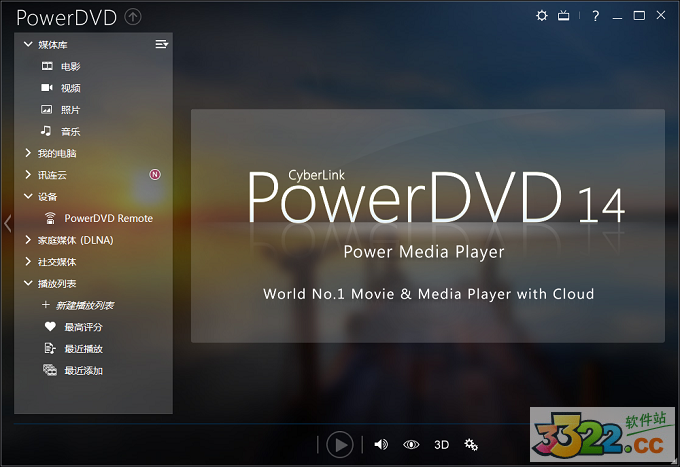680x467 pixels.
Task: Open the 视频 video library
Action: point(70,88)
